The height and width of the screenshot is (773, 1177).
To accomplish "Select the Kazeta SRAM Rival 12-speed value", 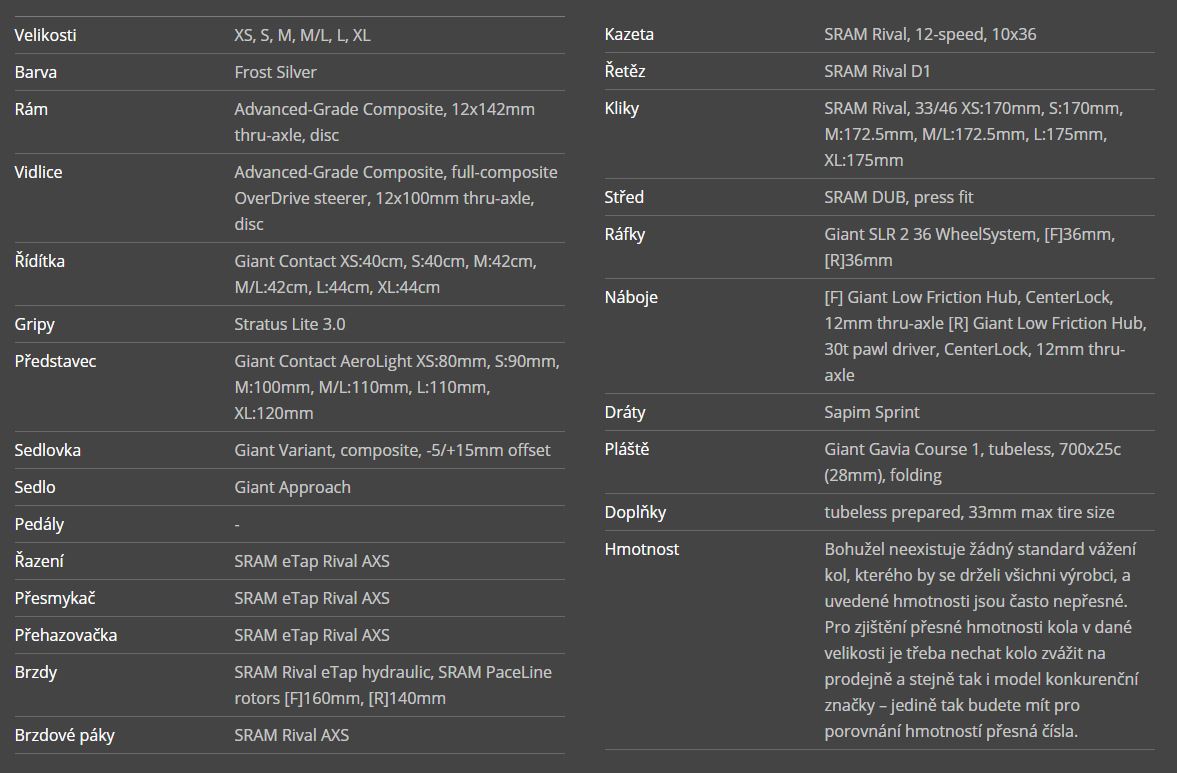I will 930,35.
